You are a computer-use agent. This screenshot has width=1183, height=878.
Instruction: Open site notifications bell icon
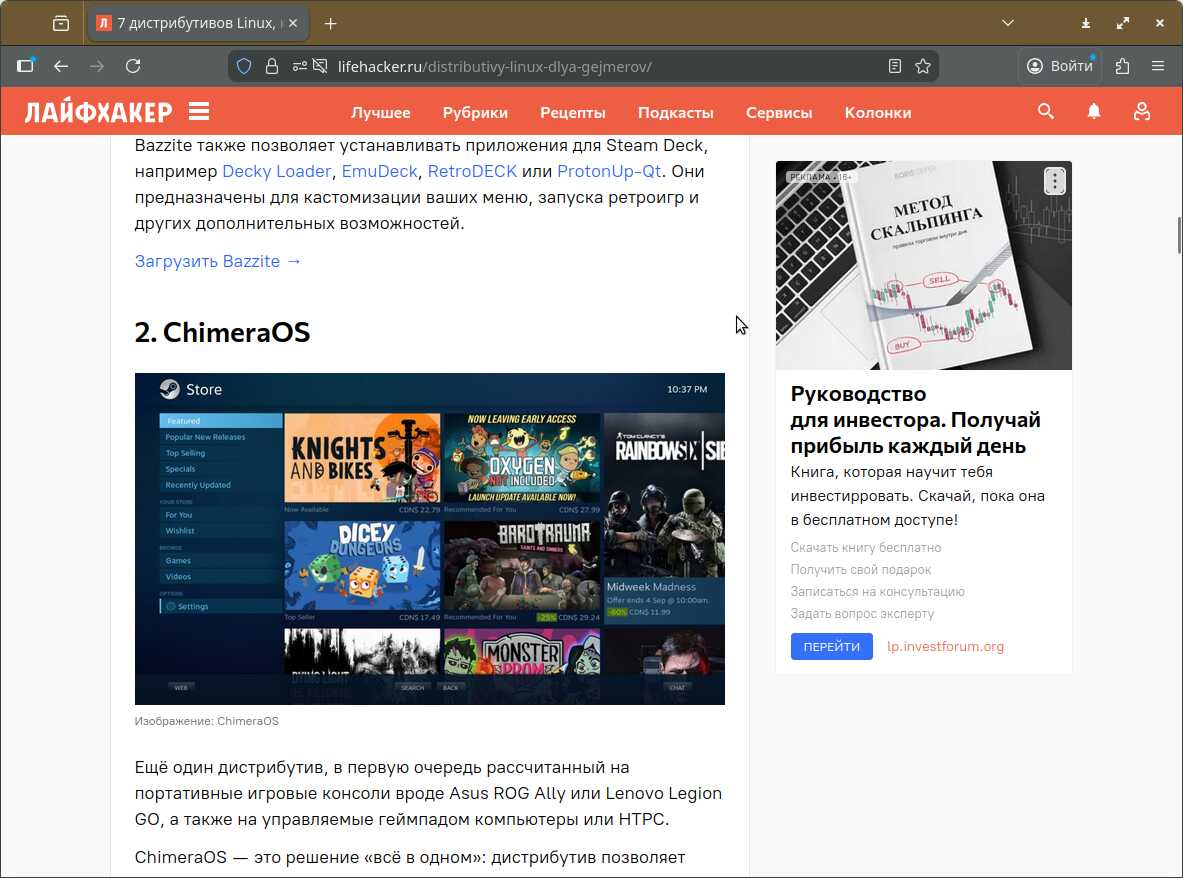click(1094, 112)
